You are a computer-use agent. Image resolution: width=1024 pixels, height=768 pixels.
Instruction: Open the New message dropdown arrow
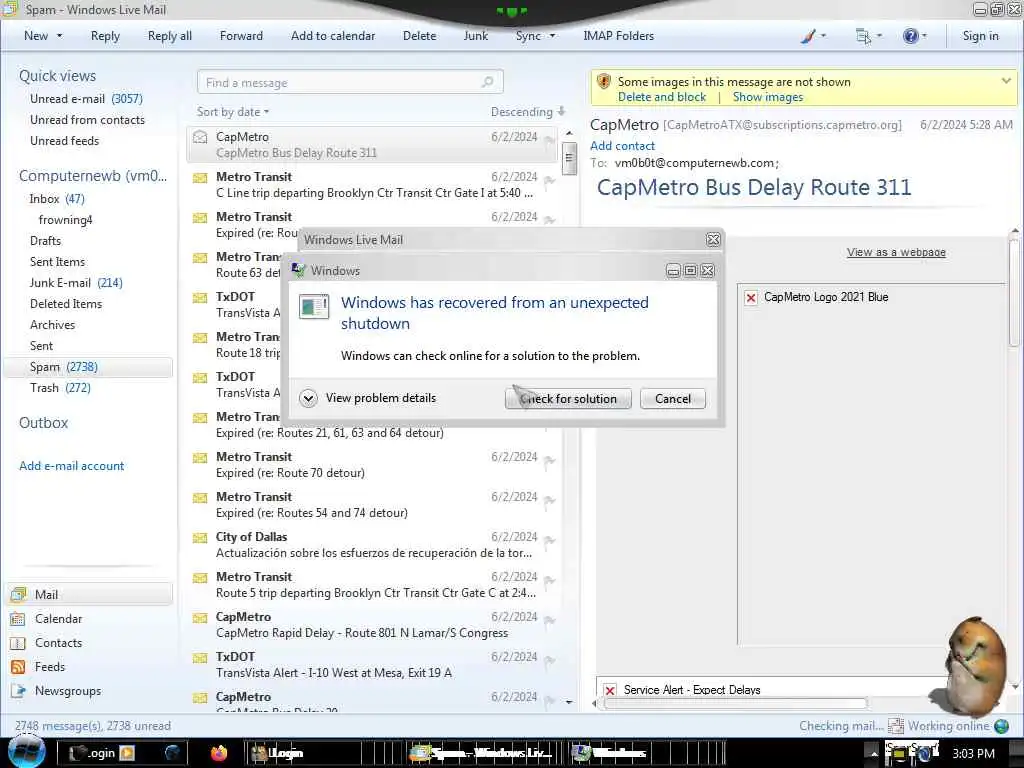(59, 36)
